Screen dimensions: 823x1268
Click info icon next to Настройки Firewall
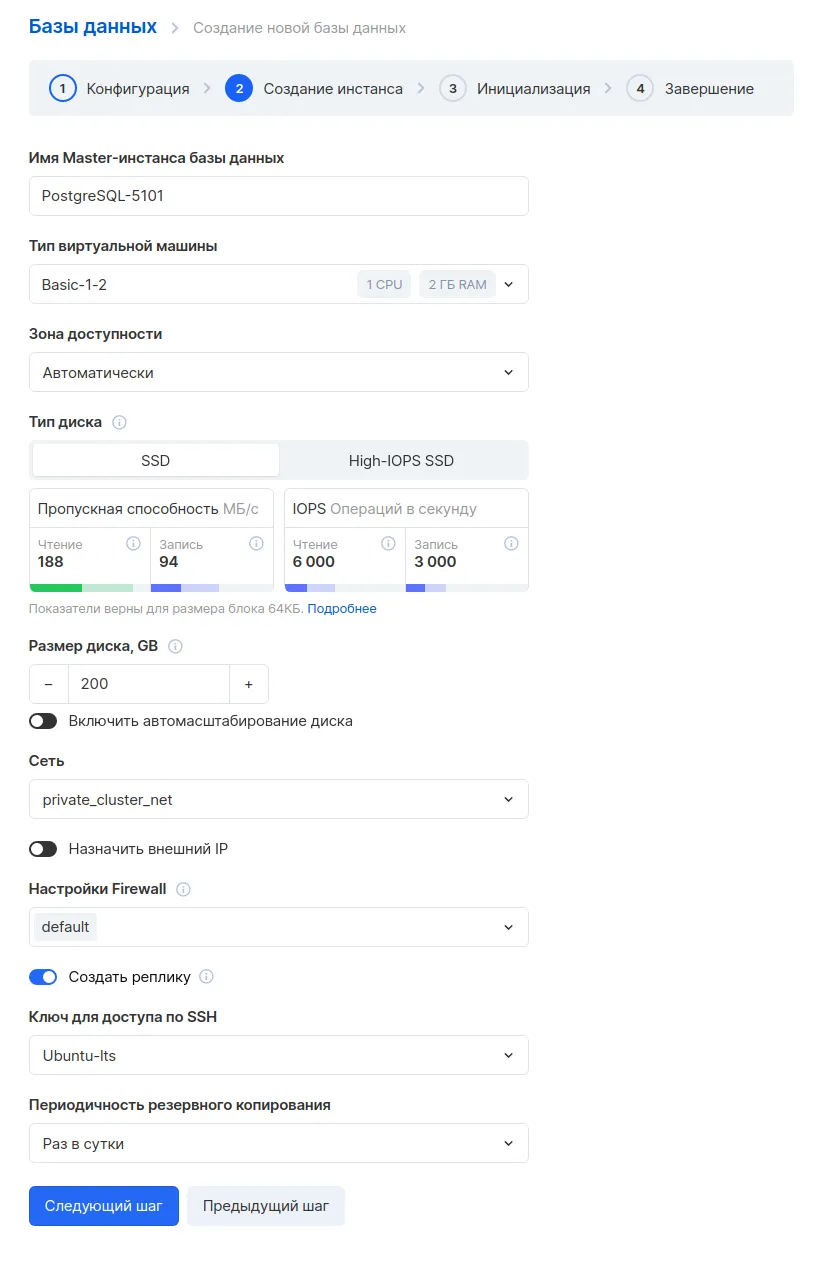point(184,889)
